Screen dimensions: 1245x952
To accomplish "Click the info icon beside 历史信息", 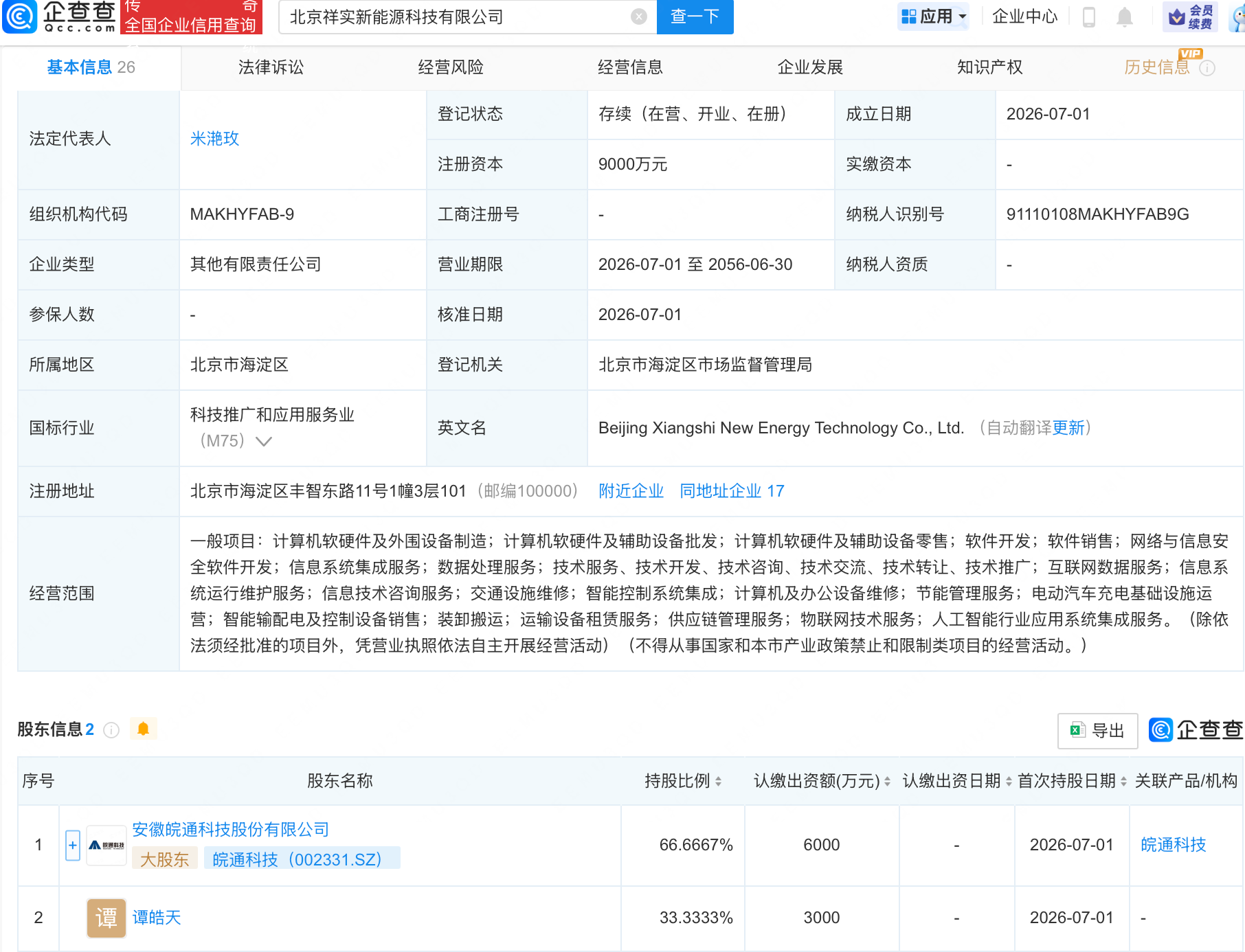I will click(1207, 68).
